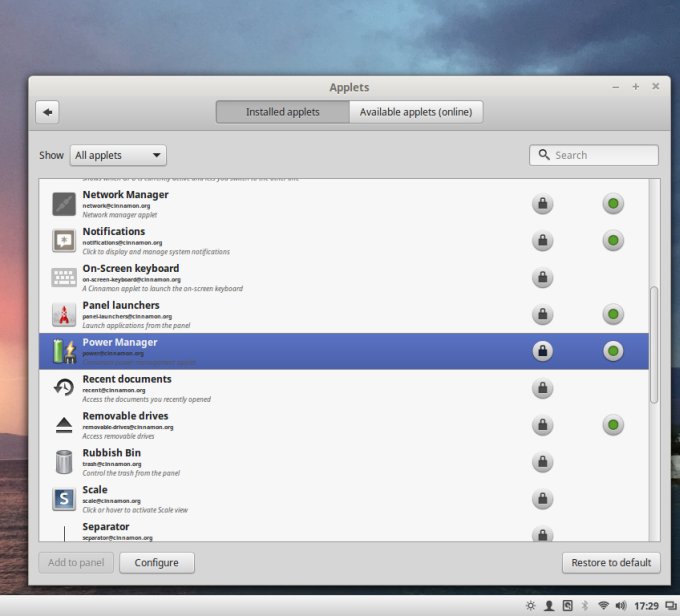Select the Notifications row title
Image resolution: width=680 pixels, height=616 pixels.
pyautogui.click(x=114, y=231)
